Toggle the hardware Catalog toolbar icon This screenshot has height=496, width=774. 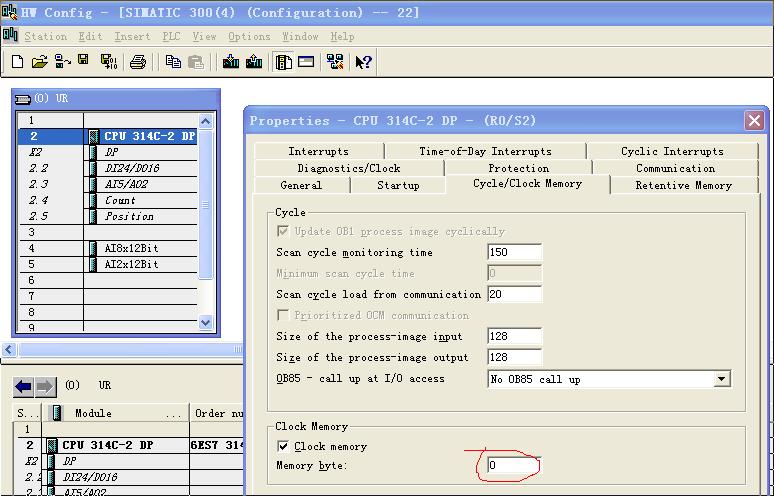(283, 62)
